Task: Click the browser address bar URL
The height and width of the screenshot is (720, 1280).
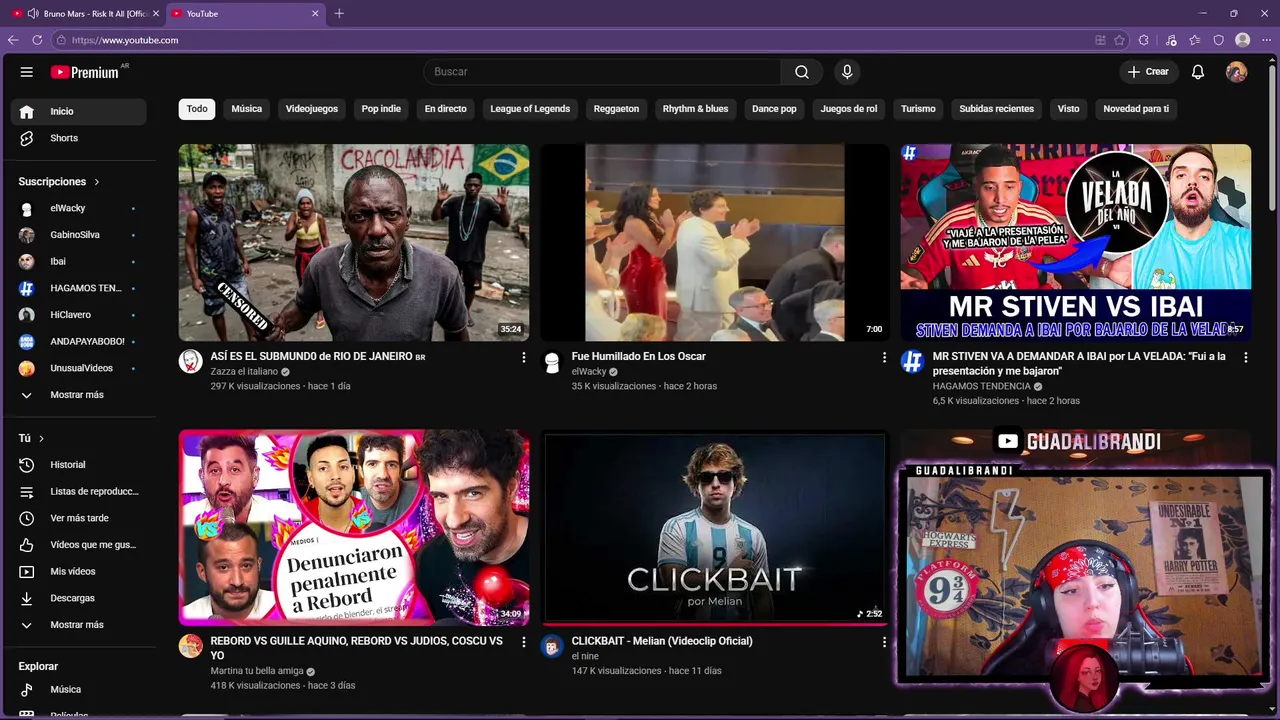Action: (x=125, y=40)
